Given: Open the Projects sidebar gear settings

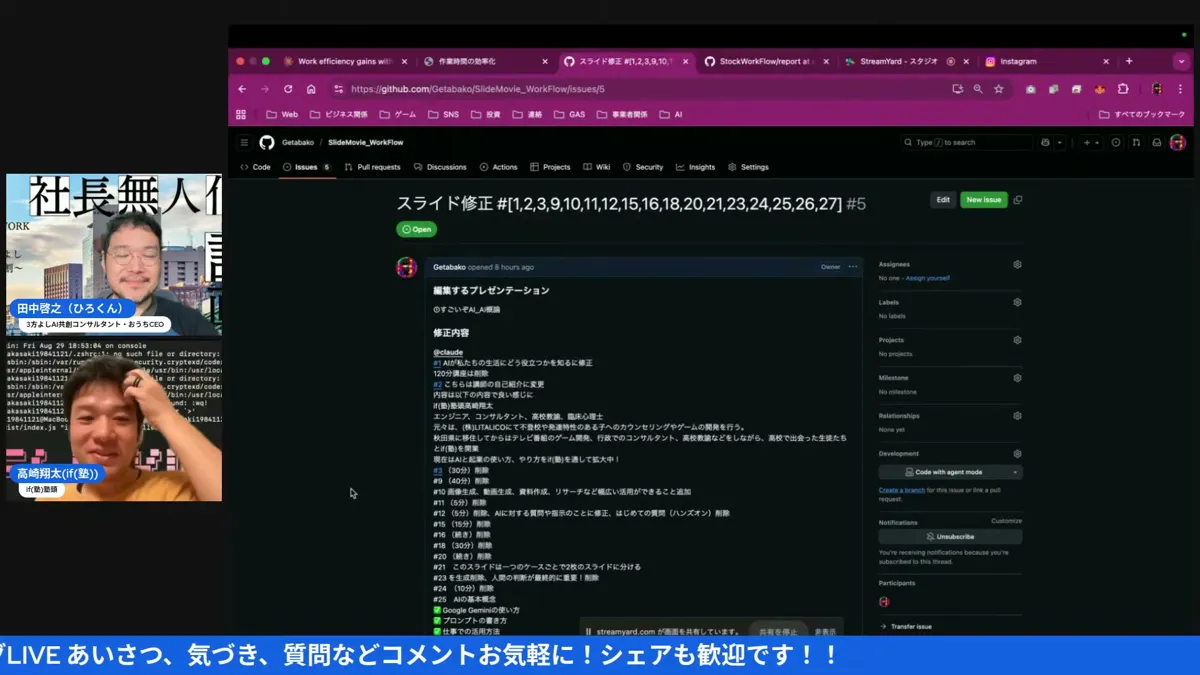Looking at the screenshot, I should [x=1017, y=340].
